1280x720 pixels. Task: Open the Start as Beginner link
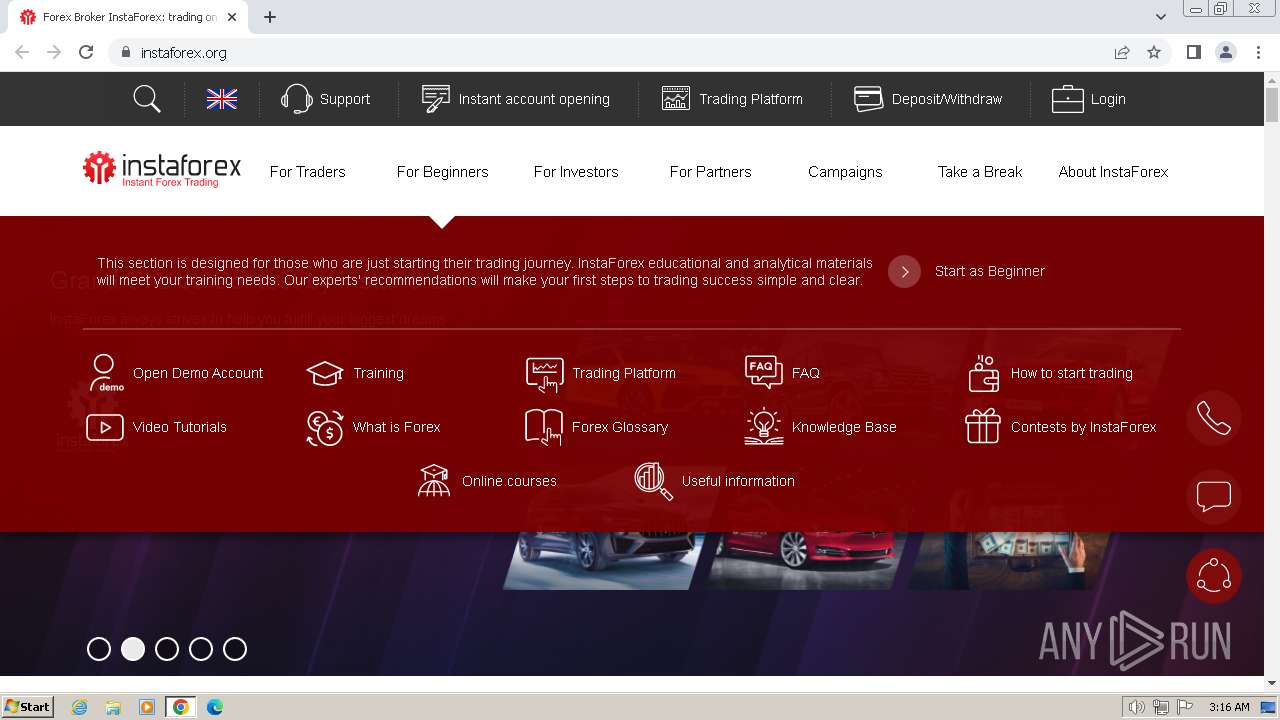click(990, 271)
